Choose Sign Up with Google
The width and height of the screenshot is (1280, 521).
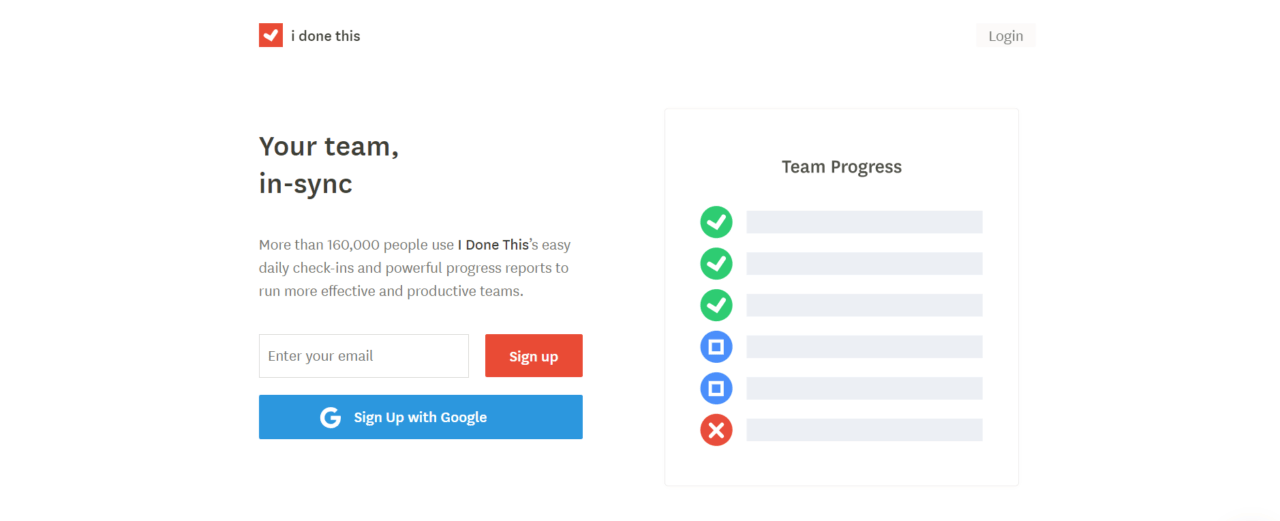coord(420,417)
